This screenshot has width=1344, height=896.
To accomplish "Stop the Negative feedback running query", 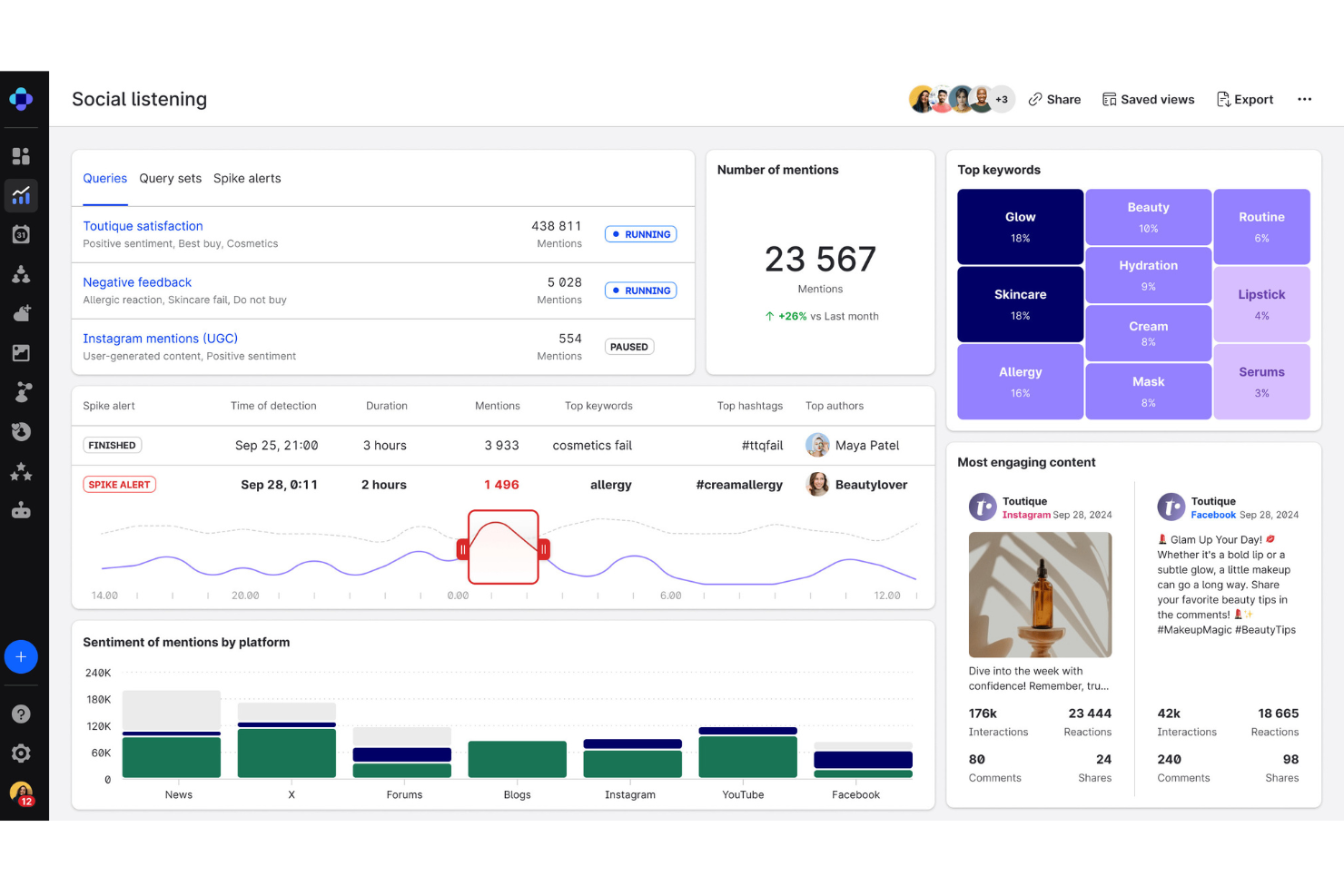I will coord(640,290).
